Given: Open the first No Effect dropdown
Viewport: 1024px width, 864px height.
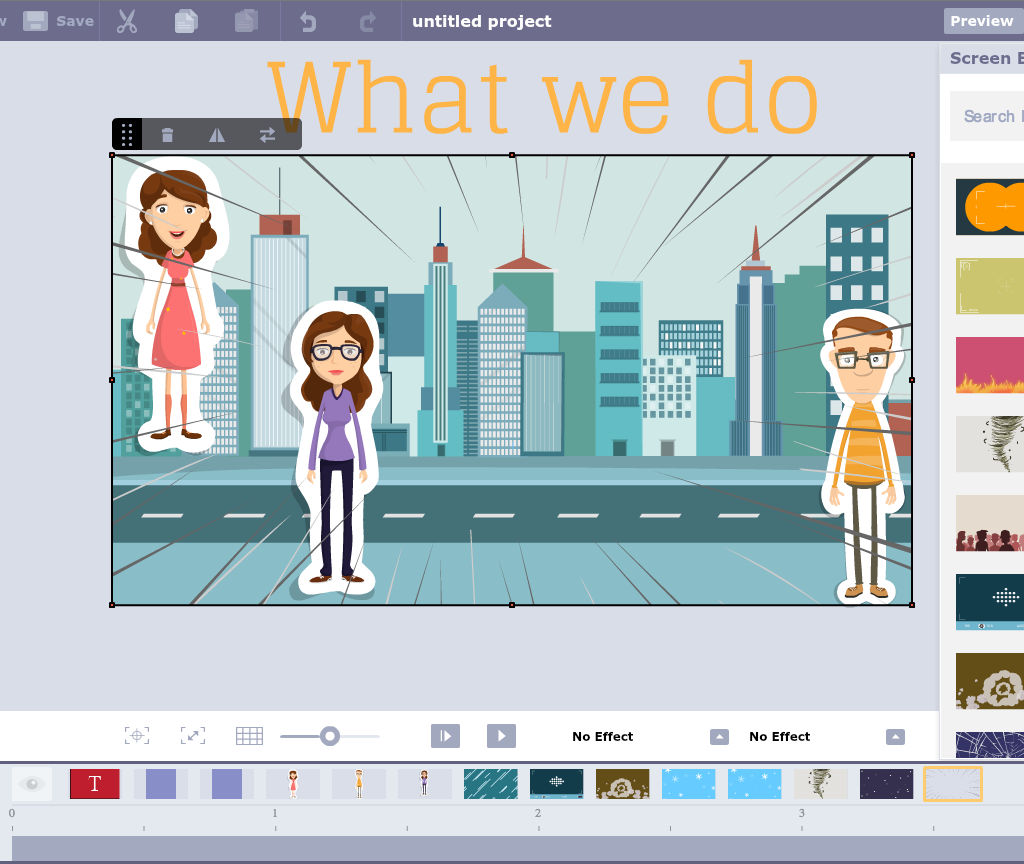Looking at the screenshot, I should (719, 736).
